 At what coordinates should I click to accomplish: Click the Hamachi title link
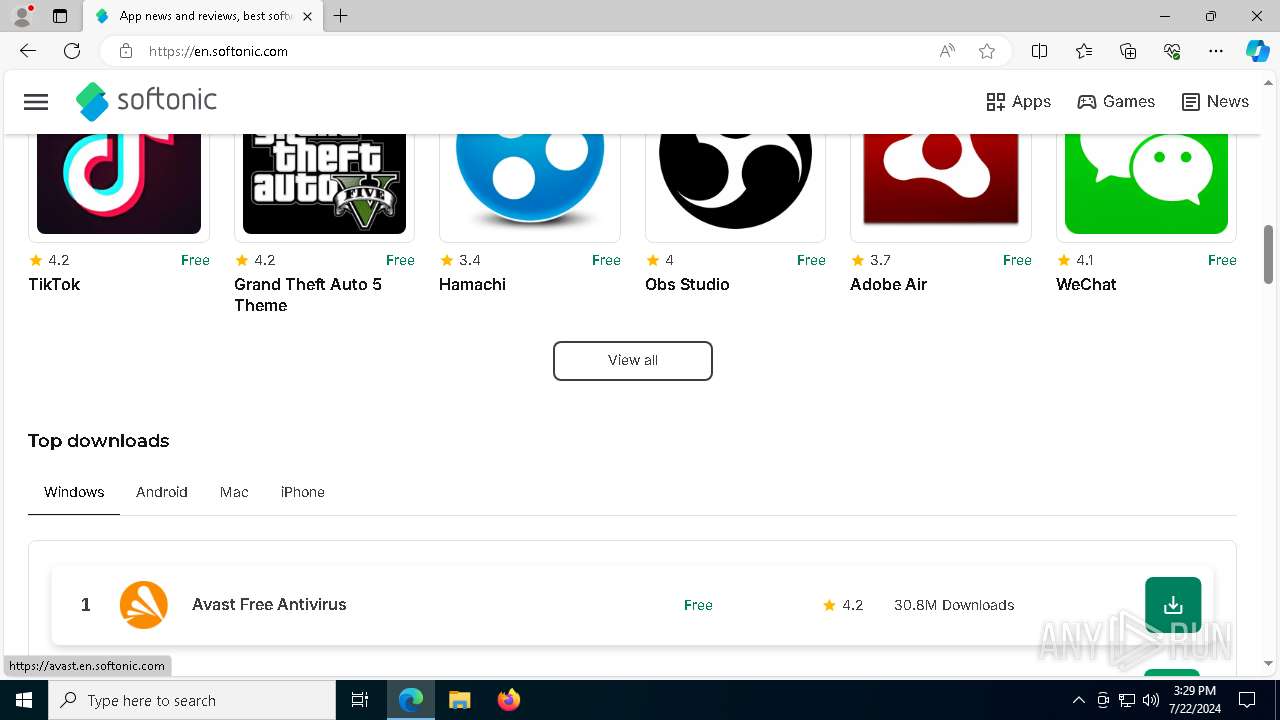(x=472, y=284)
